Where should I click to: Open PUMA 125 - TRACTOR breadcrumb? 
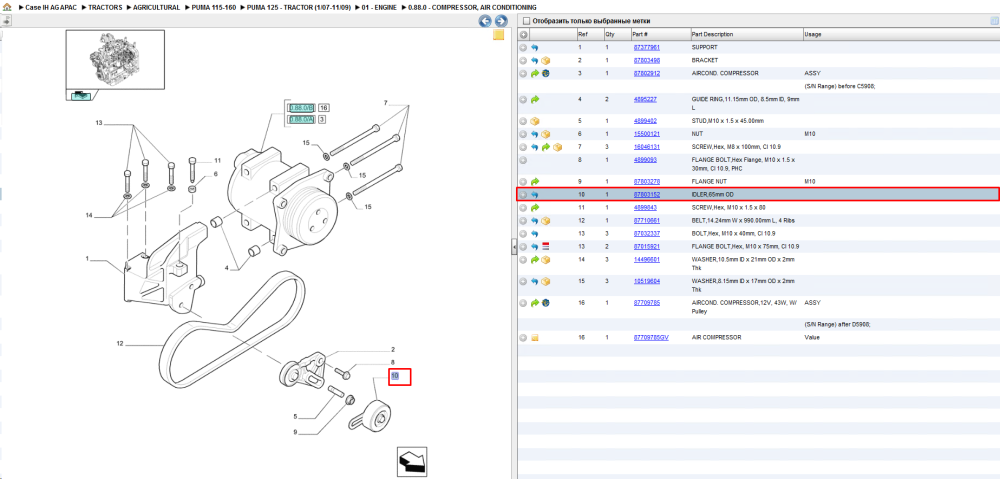point(299,7)
